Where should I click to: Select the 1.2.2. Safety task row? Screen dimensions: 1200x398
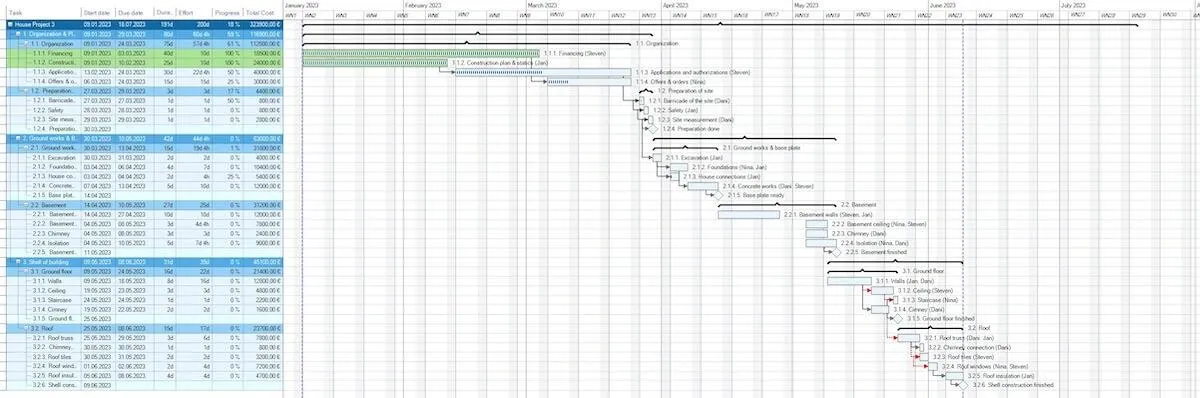[143, 110]
